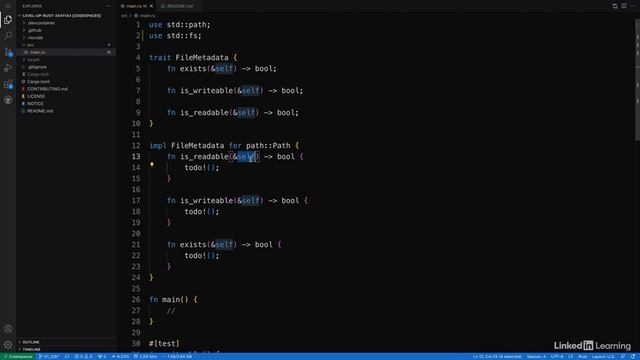Viewport: 640px width, 360px height.
Task: Expand the target folder
Action: click(33, 60)
